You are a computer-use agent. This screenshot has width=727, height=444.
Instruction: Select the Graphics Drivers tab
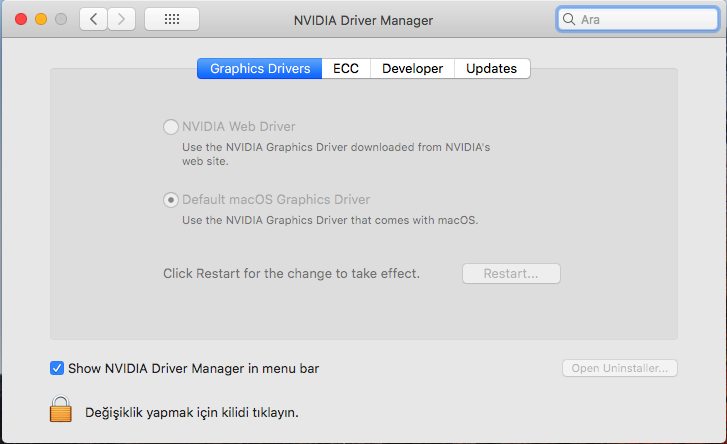click(260, 69)
